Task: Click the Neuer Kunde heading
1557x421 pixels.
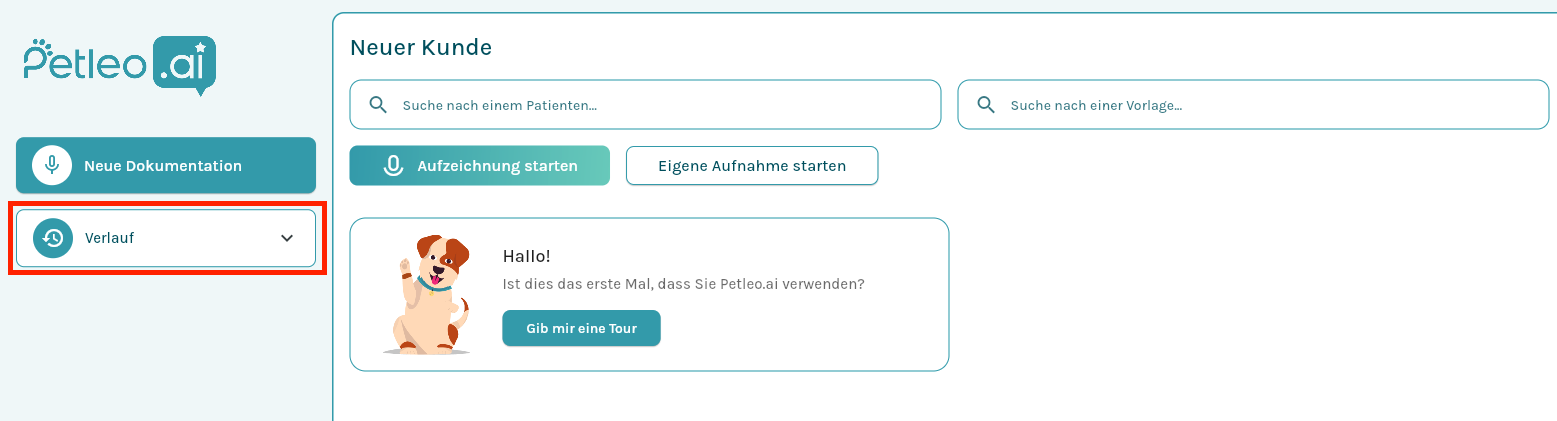Action: tap(421, 47)
